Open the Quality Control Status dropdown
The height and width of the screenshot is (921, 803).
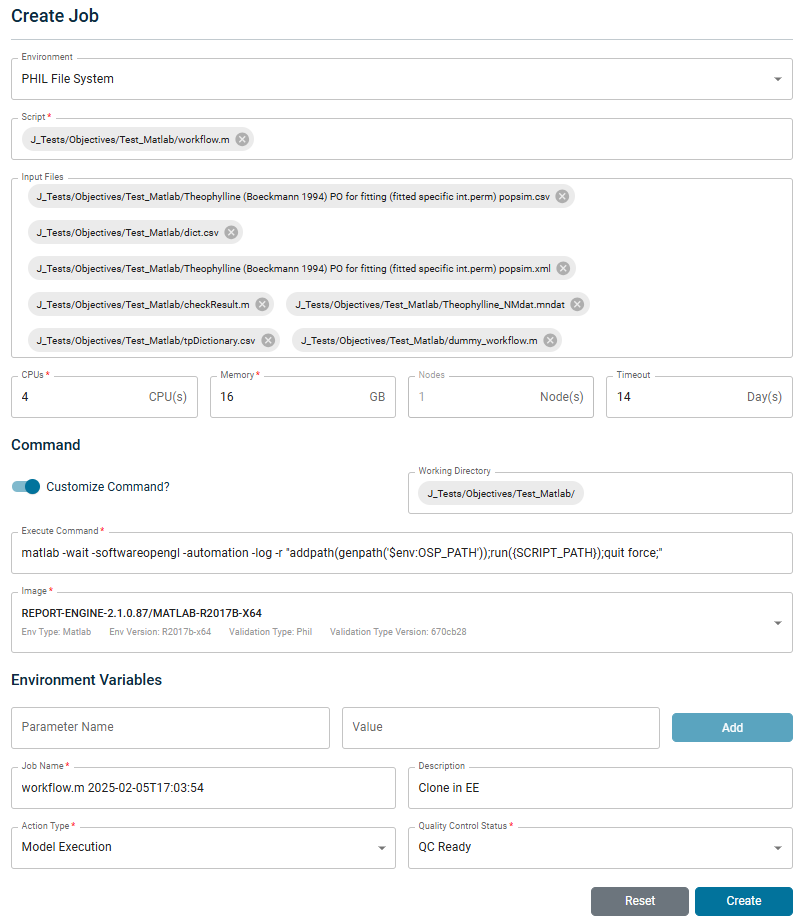[x=777, y=848]
